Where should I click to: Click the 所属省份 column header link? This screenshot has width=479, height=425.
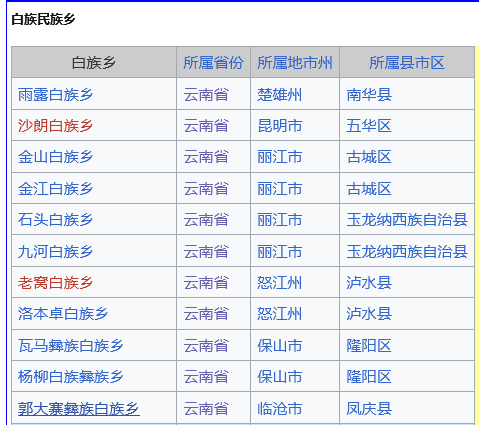tap(213, 63)
